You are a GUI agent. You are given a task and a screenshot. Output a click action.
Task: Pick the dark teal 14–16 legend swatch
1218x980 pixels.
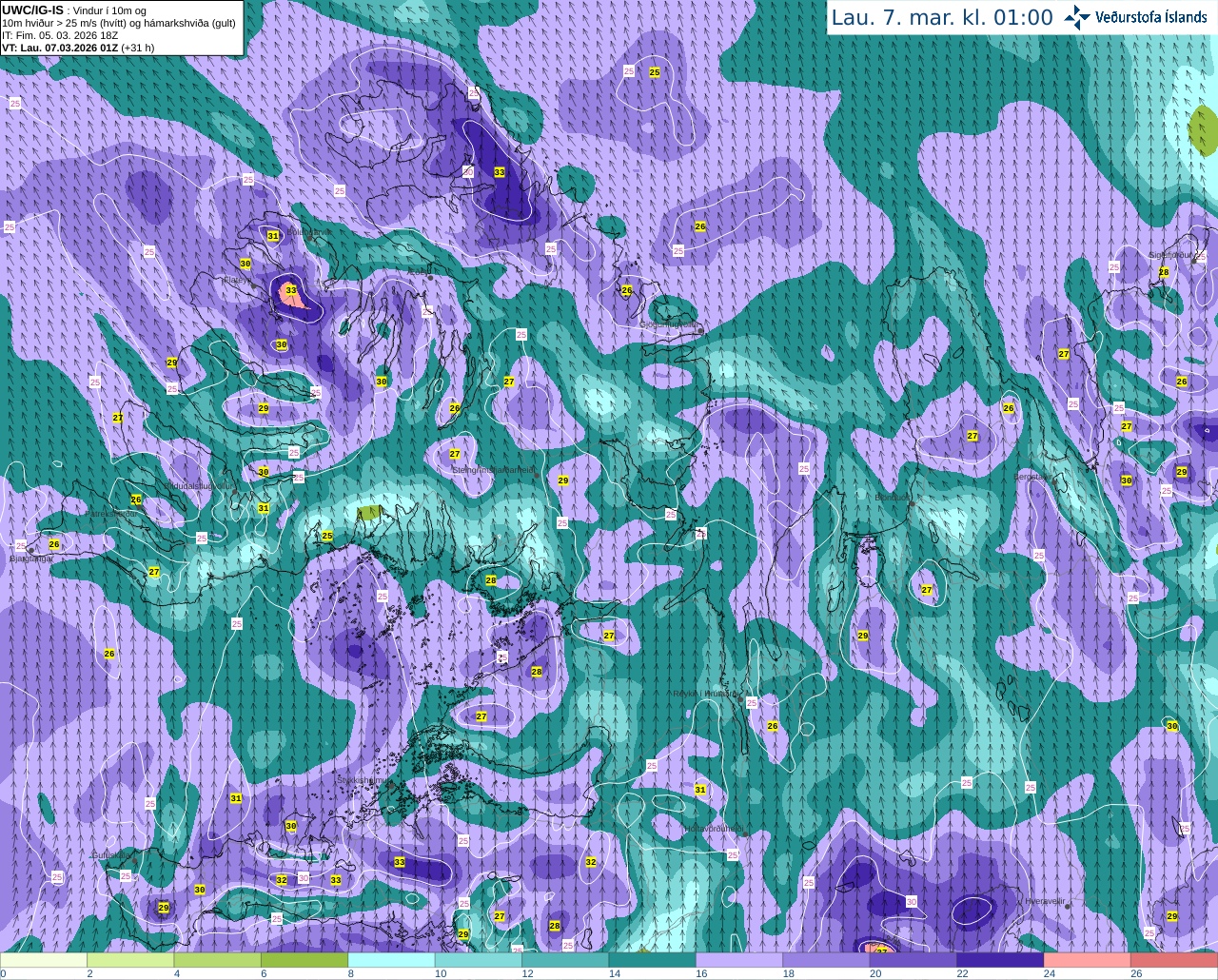653,960
